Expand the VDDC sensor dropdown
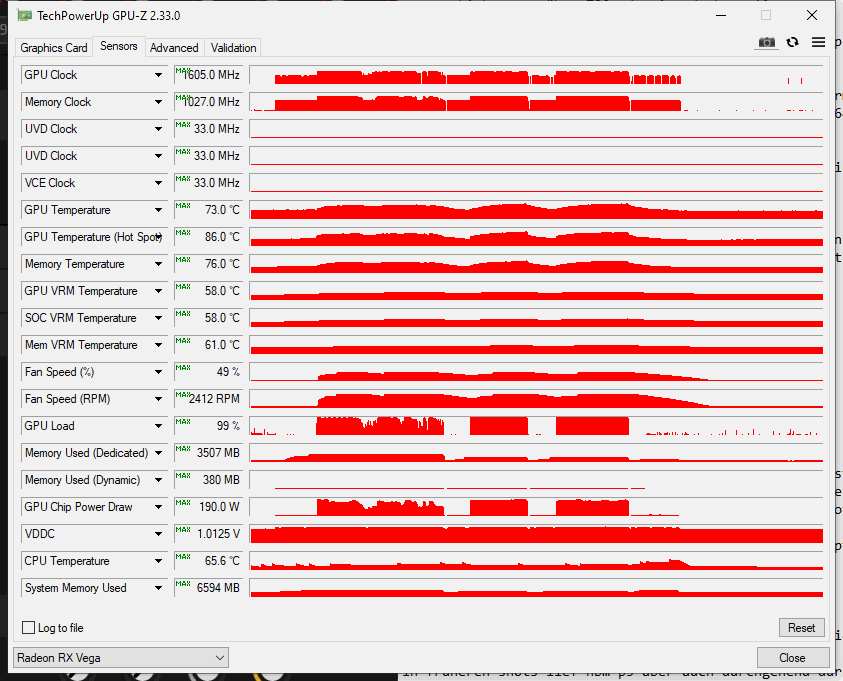 (158, 534)
